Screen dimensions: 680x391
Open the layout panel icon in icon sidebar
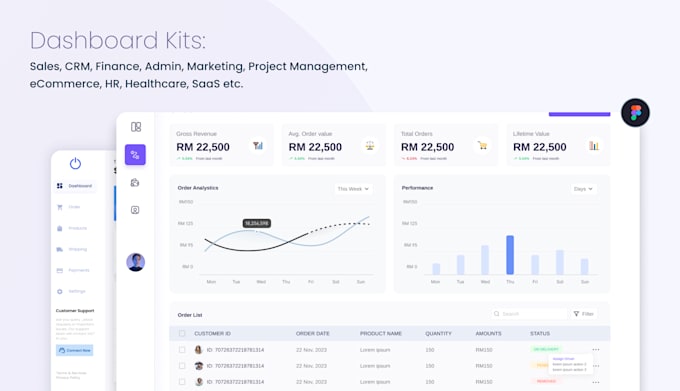click(136, 127)
